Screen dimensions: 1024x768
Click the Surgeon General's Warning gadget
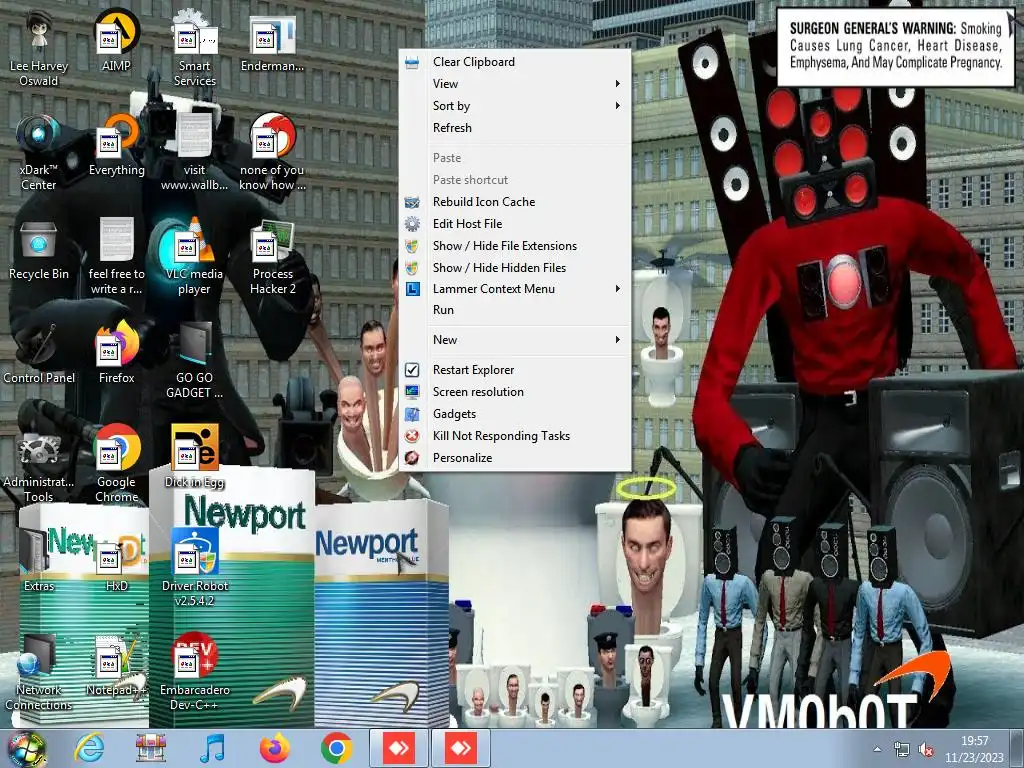(x=895, y=46)
